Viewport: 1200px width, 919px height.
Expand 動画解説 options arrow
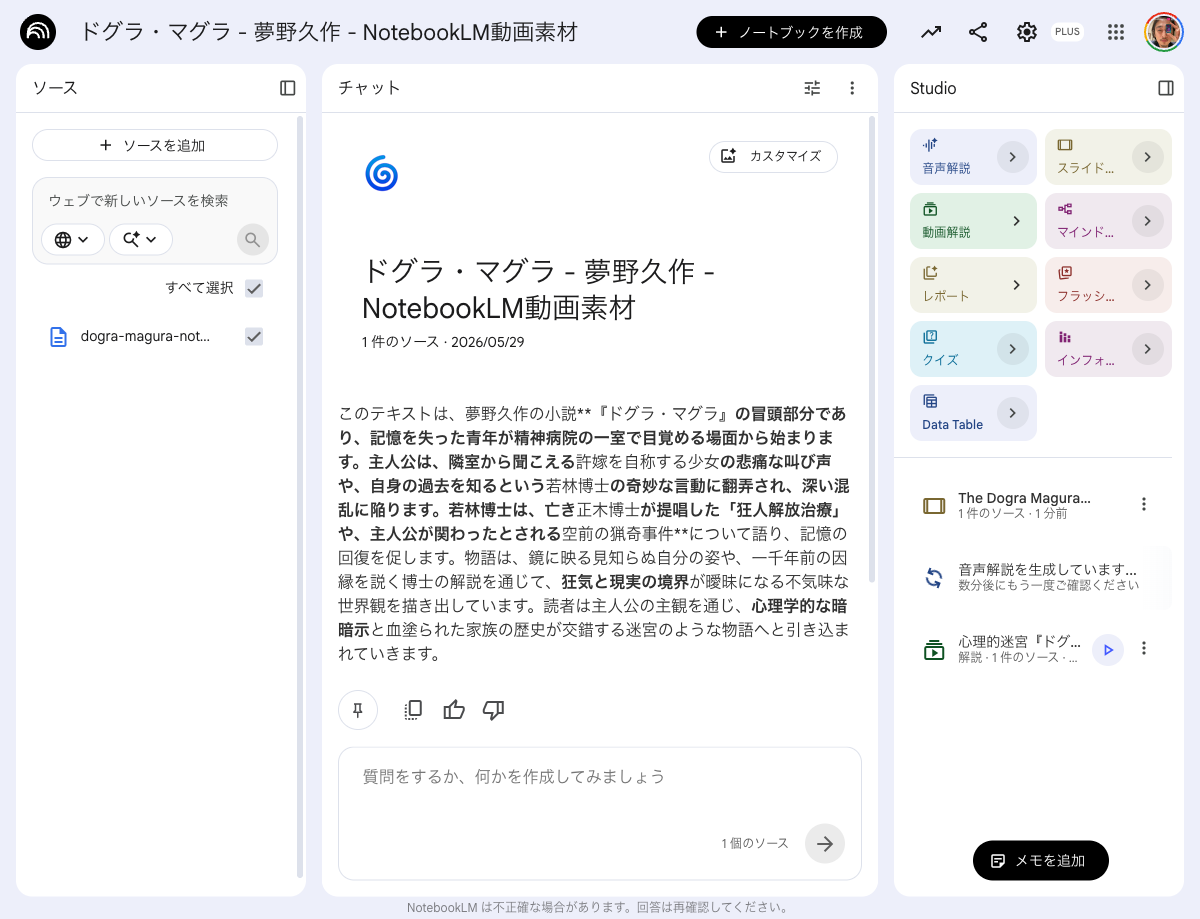1016,221
